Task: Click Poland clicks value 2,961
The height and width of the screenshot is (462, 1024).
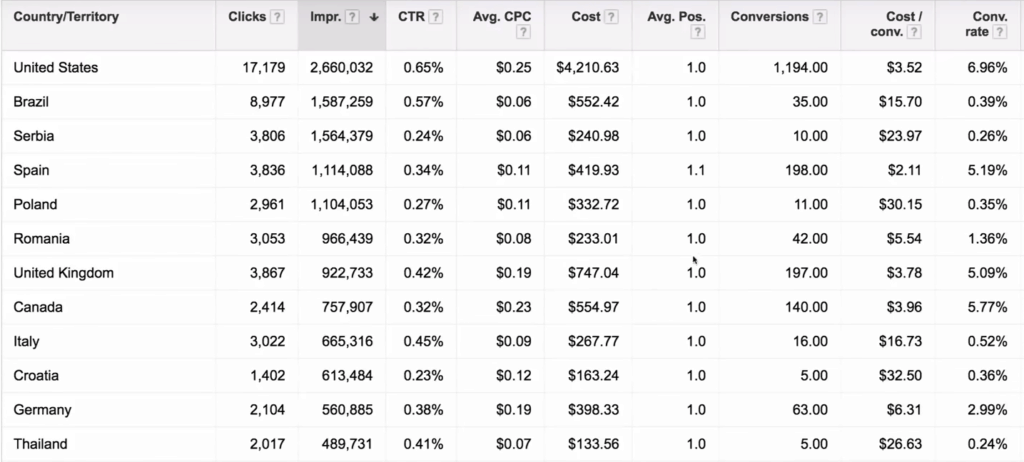Action: [x=267, y=205]
